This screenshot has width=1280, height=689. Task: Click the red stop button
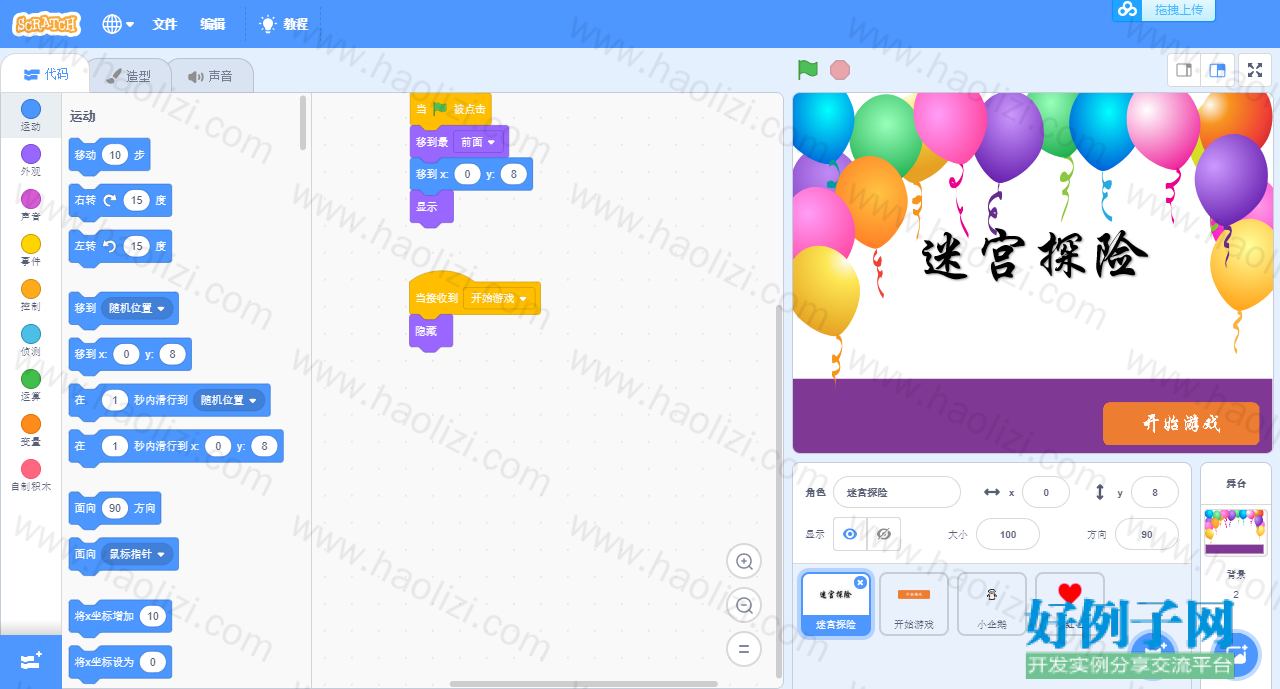(x=840, y=70)
